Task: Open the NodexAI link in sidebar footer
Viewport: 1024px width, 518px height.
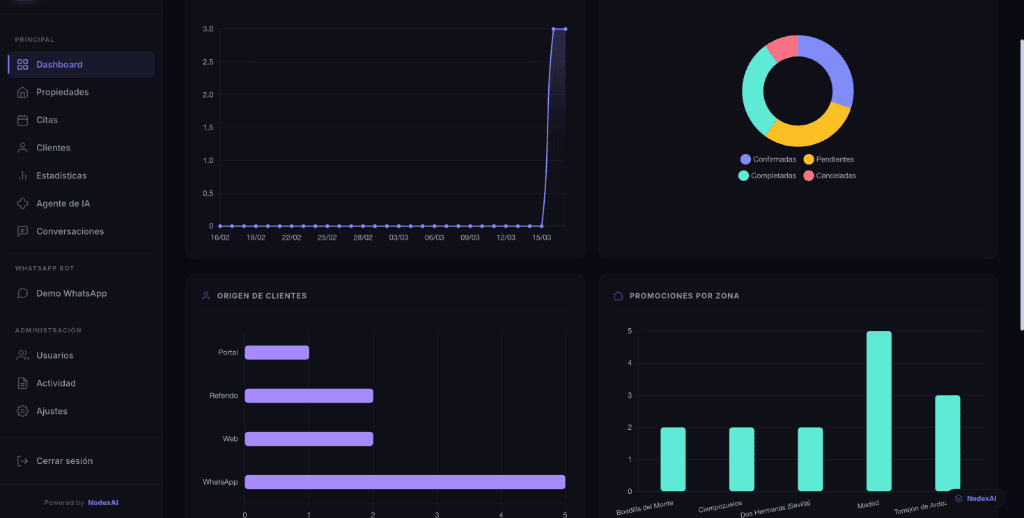Action: click(103, 502)
